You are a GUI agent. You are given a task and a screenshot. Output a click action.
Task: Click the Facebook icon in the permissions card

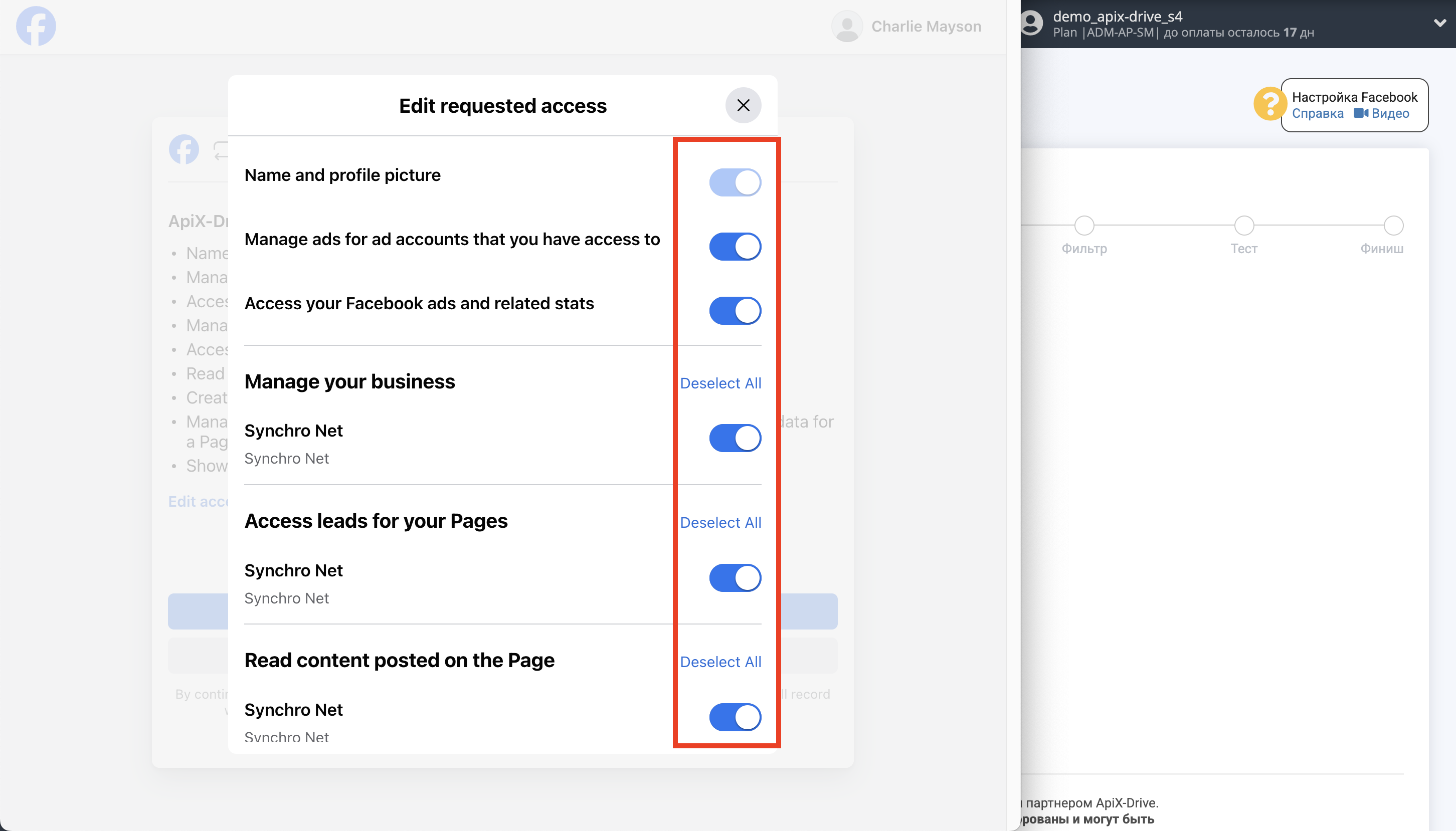click(184, 149)
